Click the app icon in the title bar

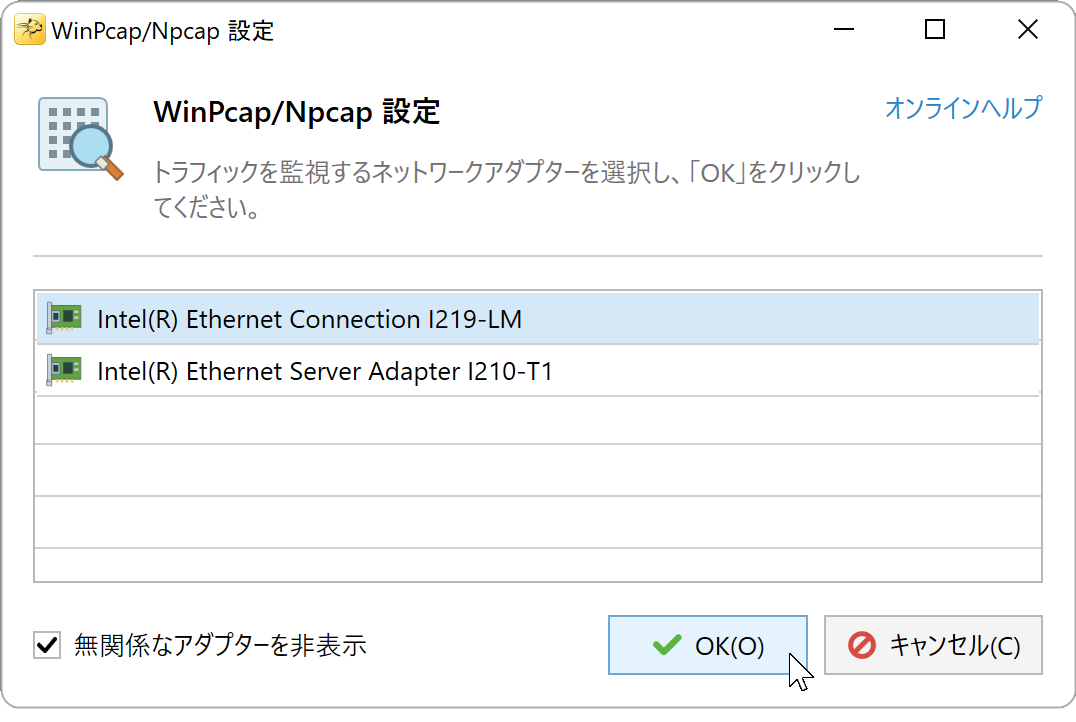click(30, 30)
